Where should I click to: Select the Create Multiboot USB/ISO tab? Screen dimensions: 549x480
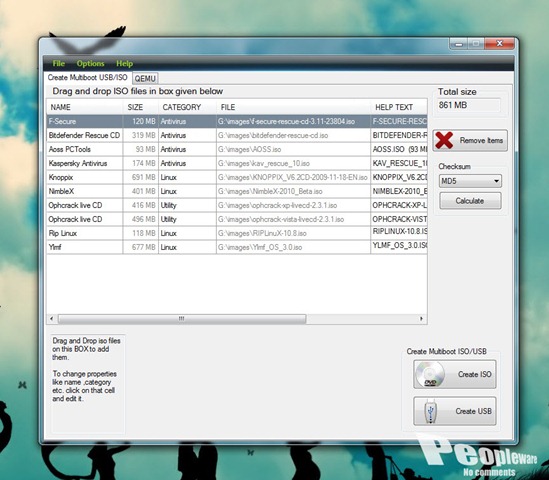pos(88,77)
